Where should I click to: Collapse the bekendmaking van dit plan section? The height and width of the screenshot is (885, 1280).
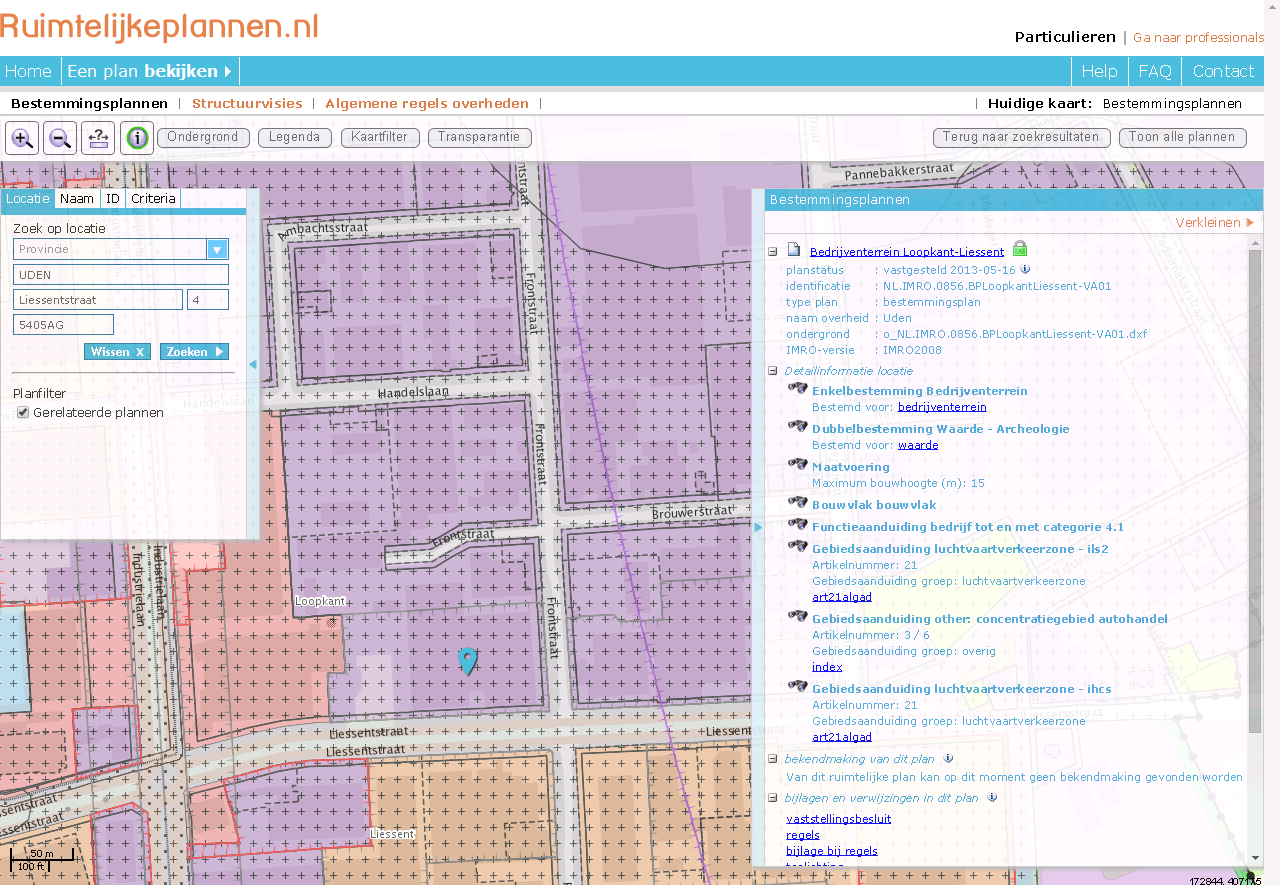[773, 759]
